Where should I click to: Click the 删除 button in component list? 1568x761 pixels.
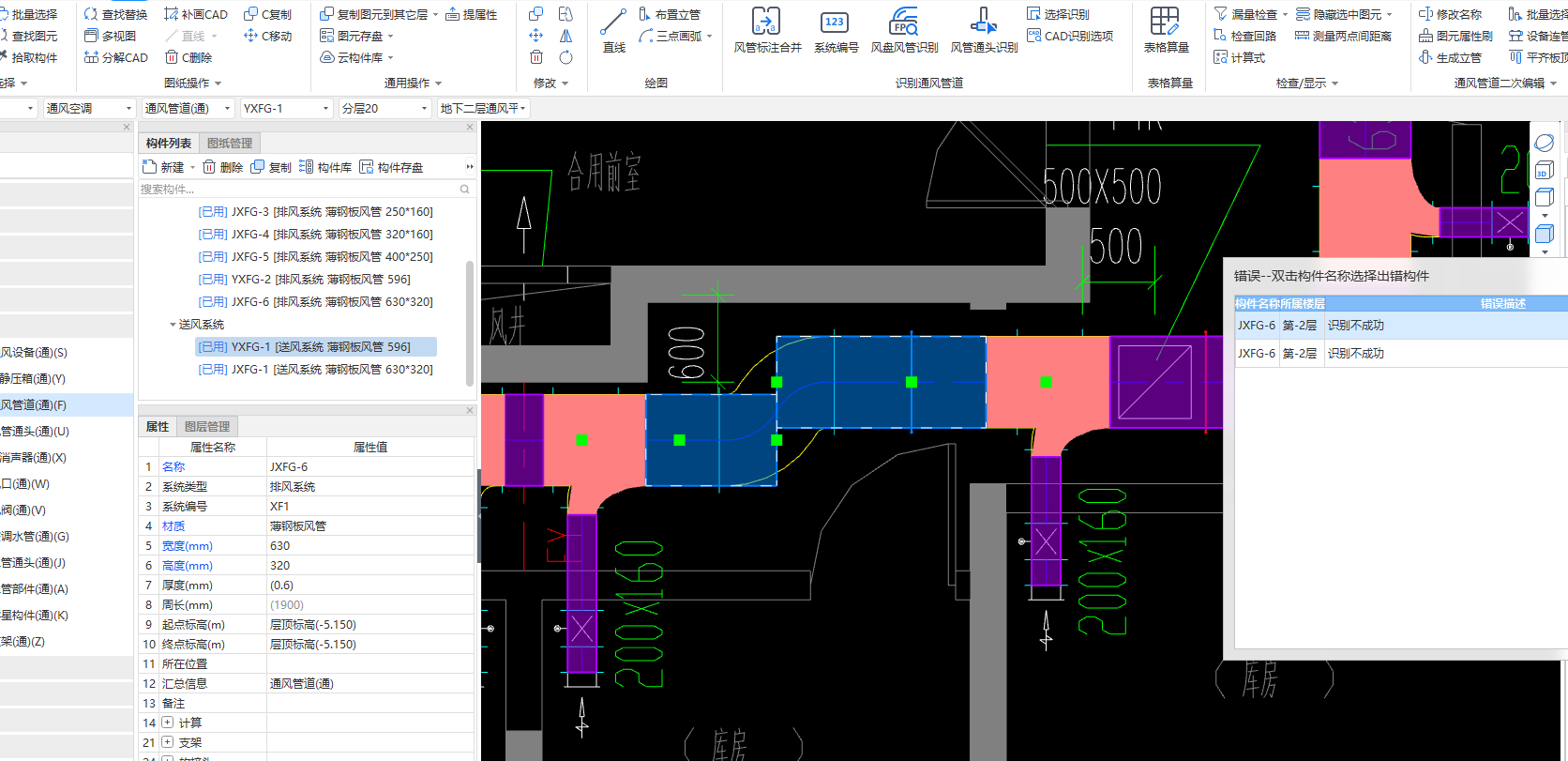click(223, 167)
